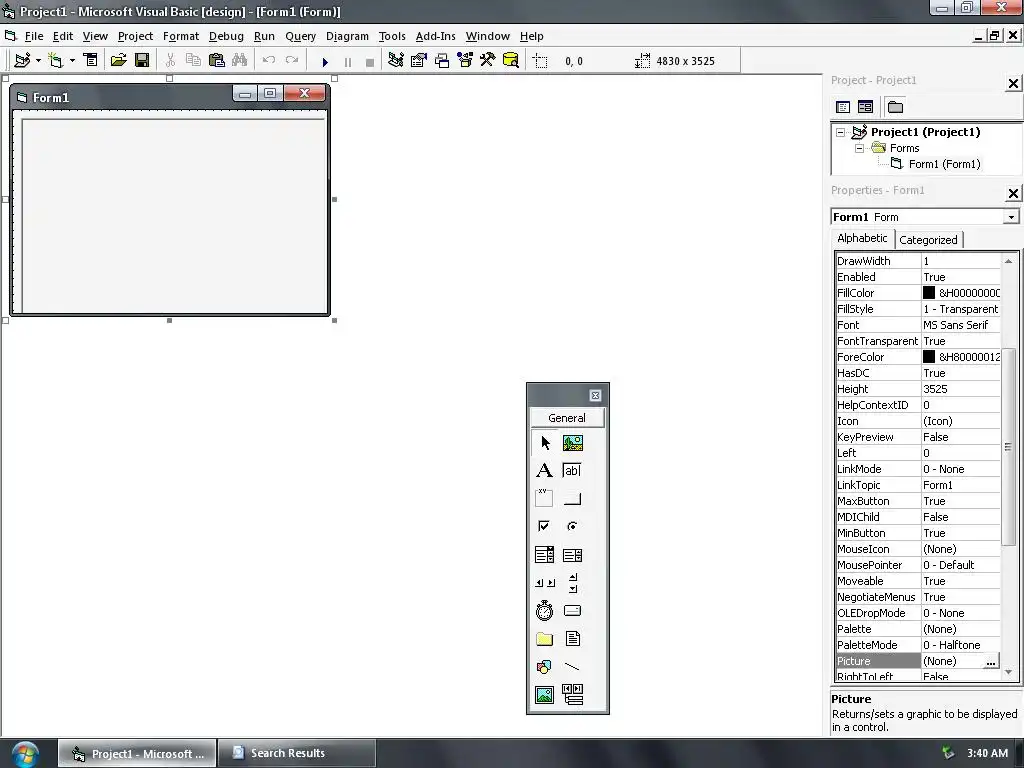The height and width of the screenshot is (768, 1024).
Task: Click the Picture property ellipsis button
Action: tap(991, 662)
